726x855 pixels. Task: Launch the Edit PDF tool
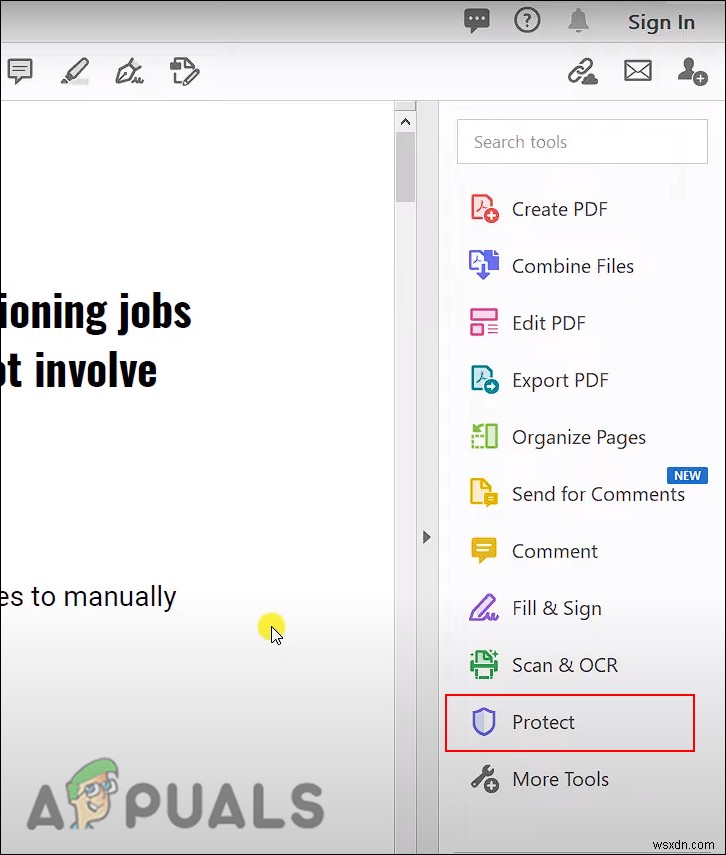(x=527, y=323)
